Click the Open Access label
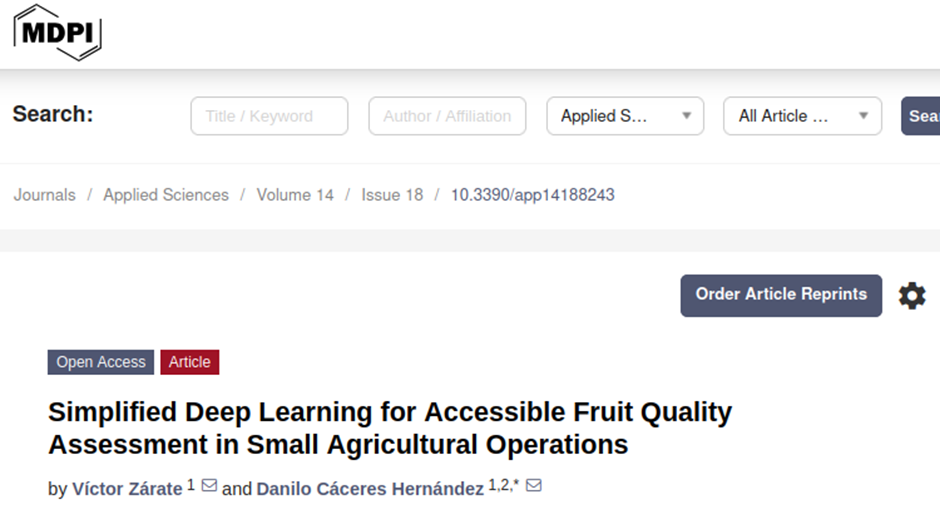Screen dimensions: 940x529 click(100, 362)
